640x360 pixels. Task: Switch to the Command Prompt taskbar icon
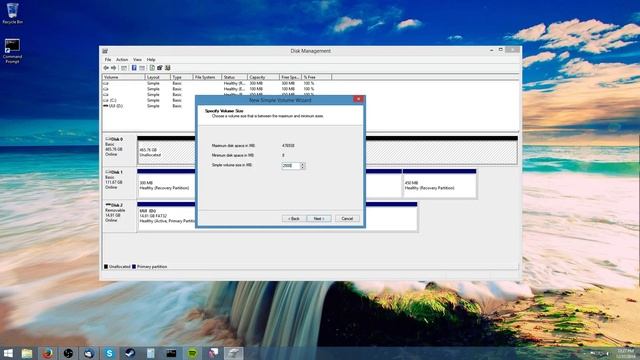(x=171, y=353)
